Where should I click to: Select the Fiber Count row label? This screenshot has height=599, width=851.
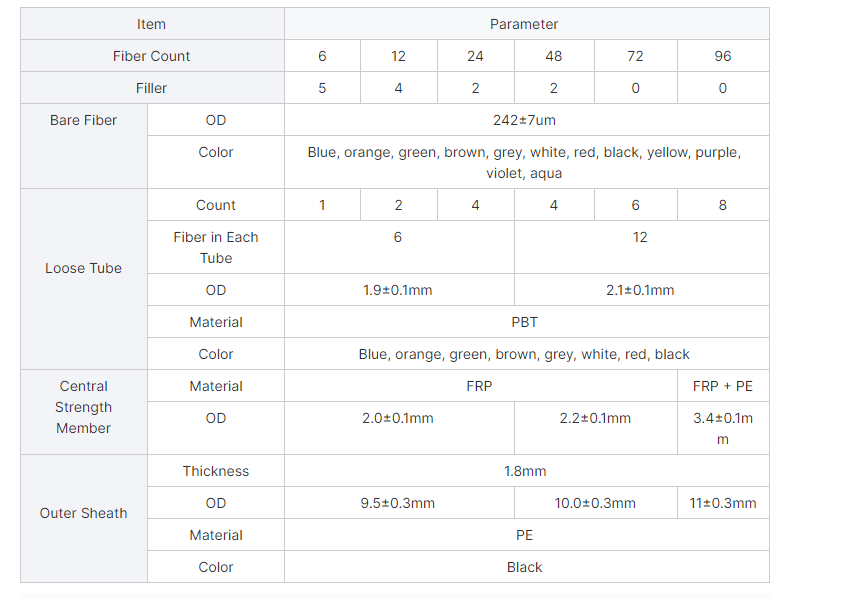tap(152, 56)
